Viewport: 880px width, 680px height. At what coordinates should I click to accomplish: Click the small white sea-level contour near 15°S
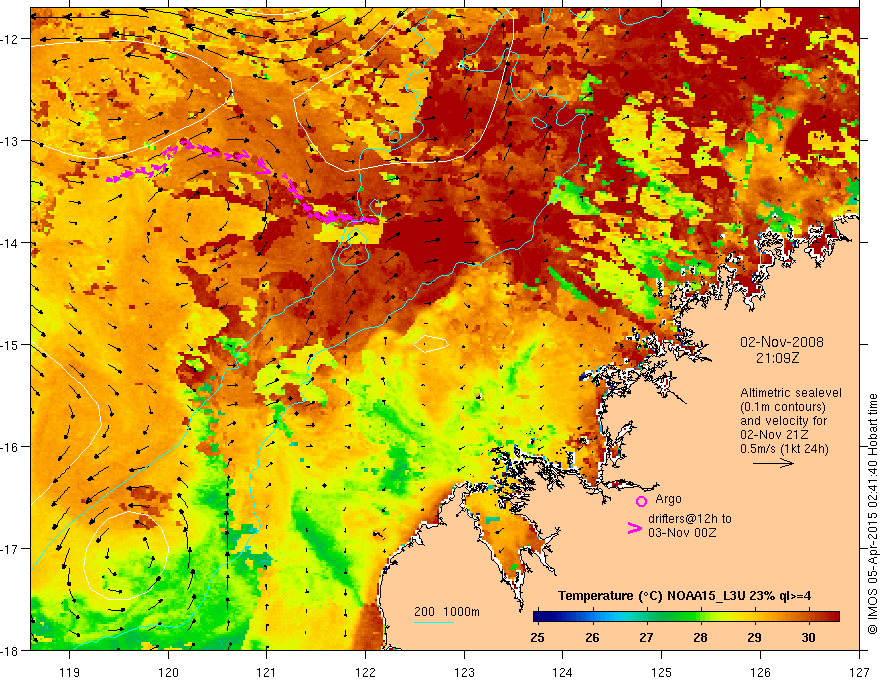pos(431,343)
